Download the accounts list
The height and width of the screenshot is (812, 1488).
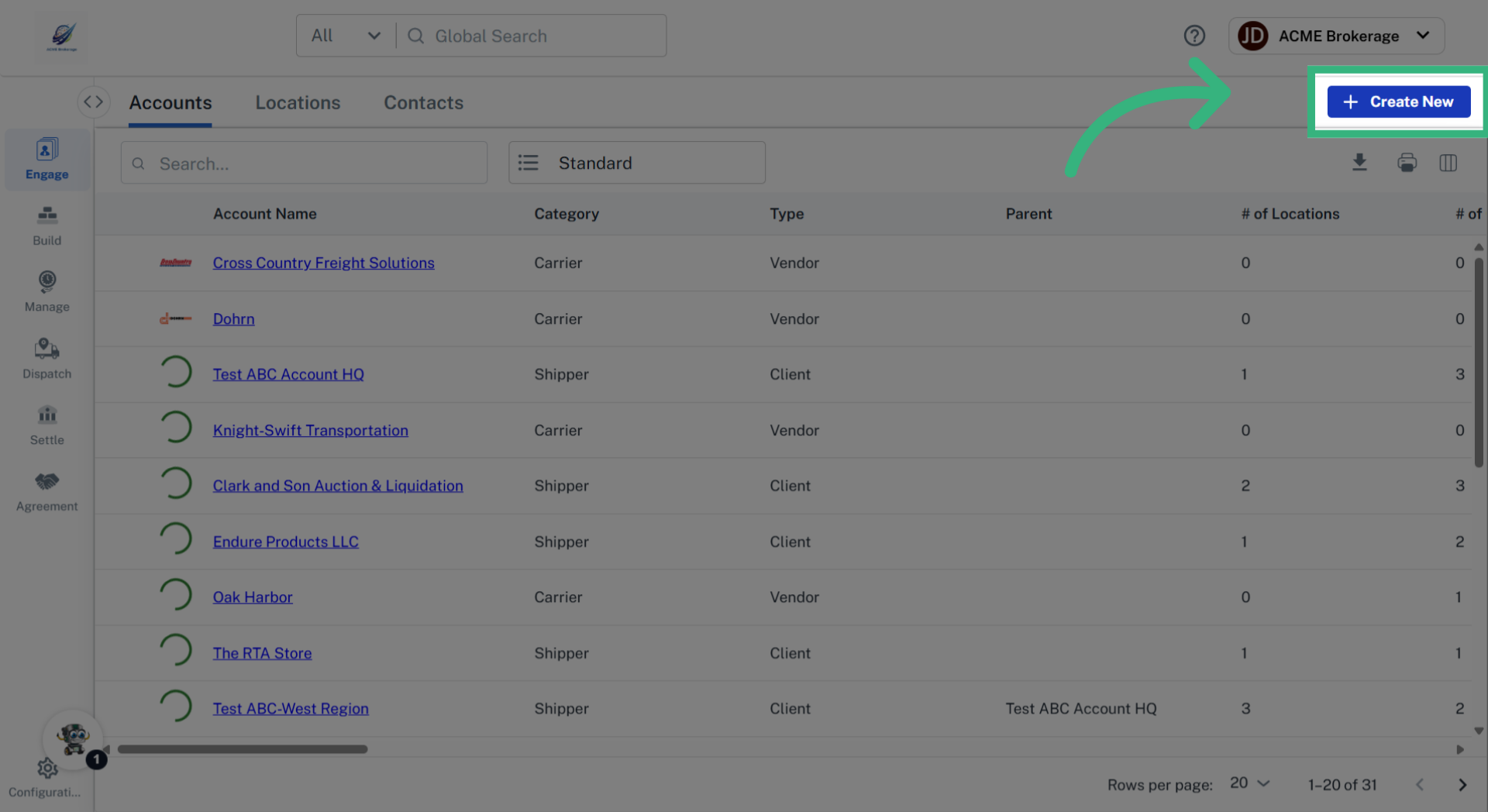1359,163
